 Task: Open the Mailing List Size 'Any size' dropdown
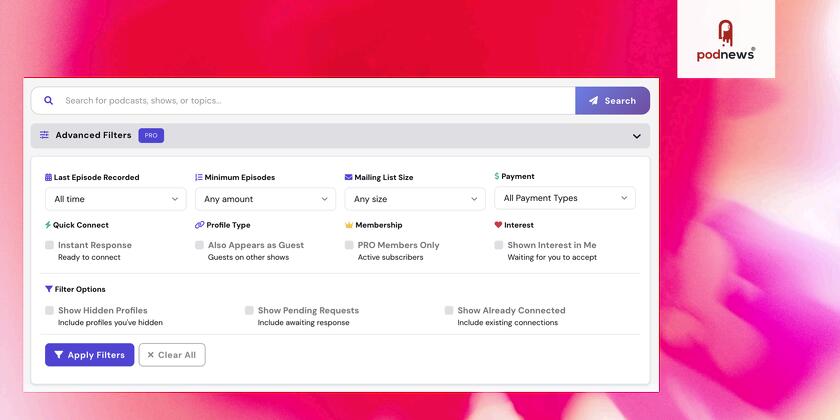415,199
